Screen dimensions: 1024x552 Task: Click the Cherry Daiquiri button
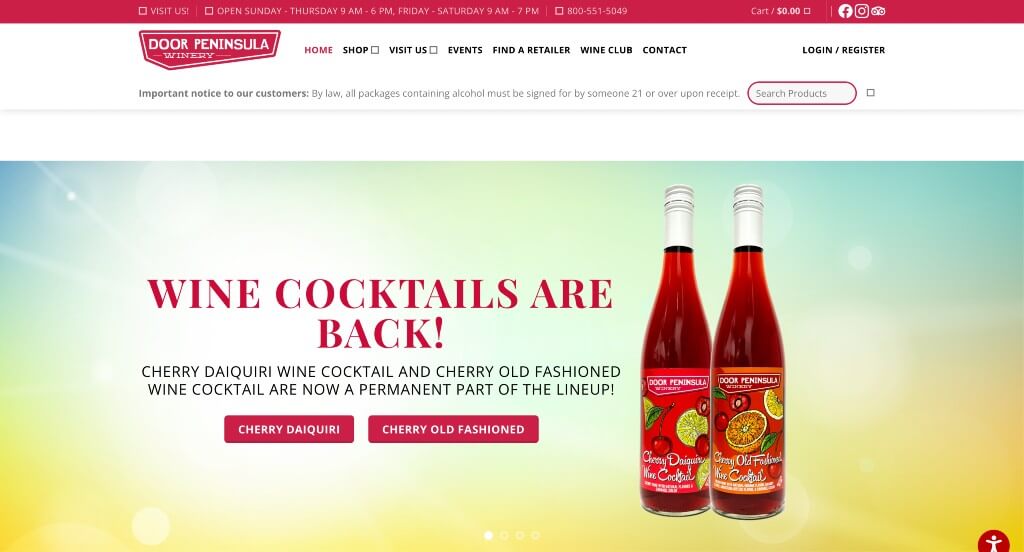pyautogui.click(x=289, y=429)
